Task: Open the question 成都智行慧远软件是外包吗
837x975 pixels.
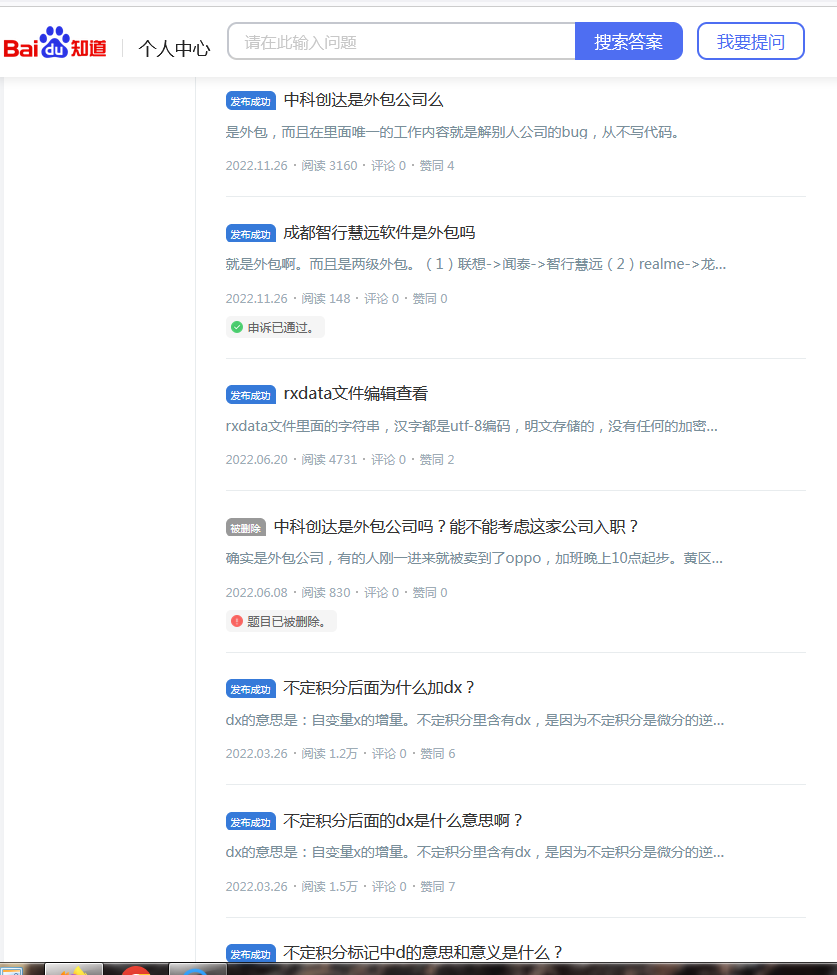Action: click(379, 233)
